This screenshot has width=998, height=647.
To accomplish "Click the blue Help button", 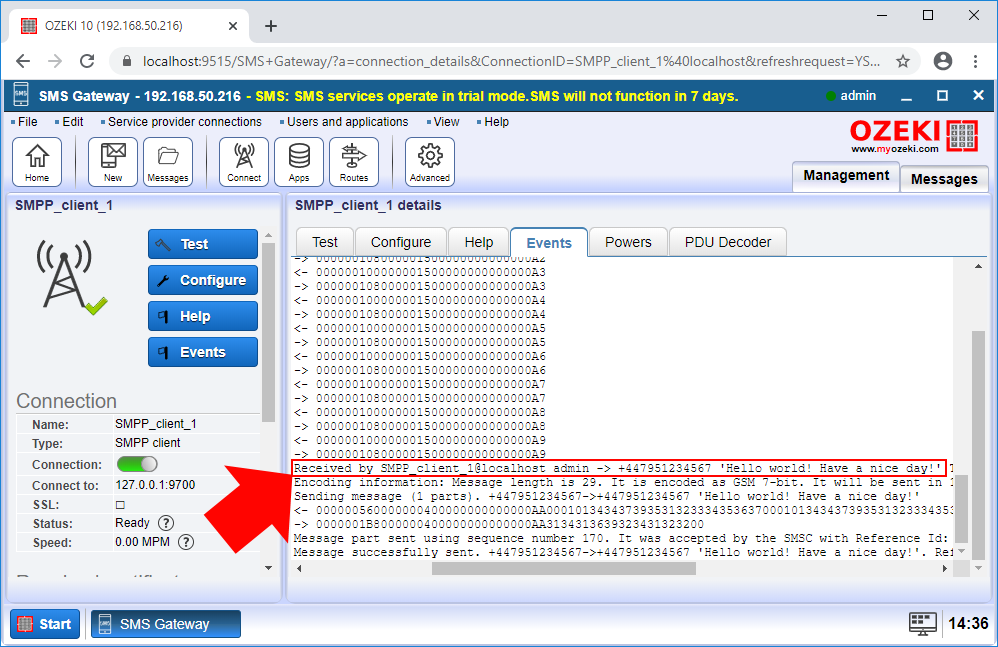I will point(203,316).
